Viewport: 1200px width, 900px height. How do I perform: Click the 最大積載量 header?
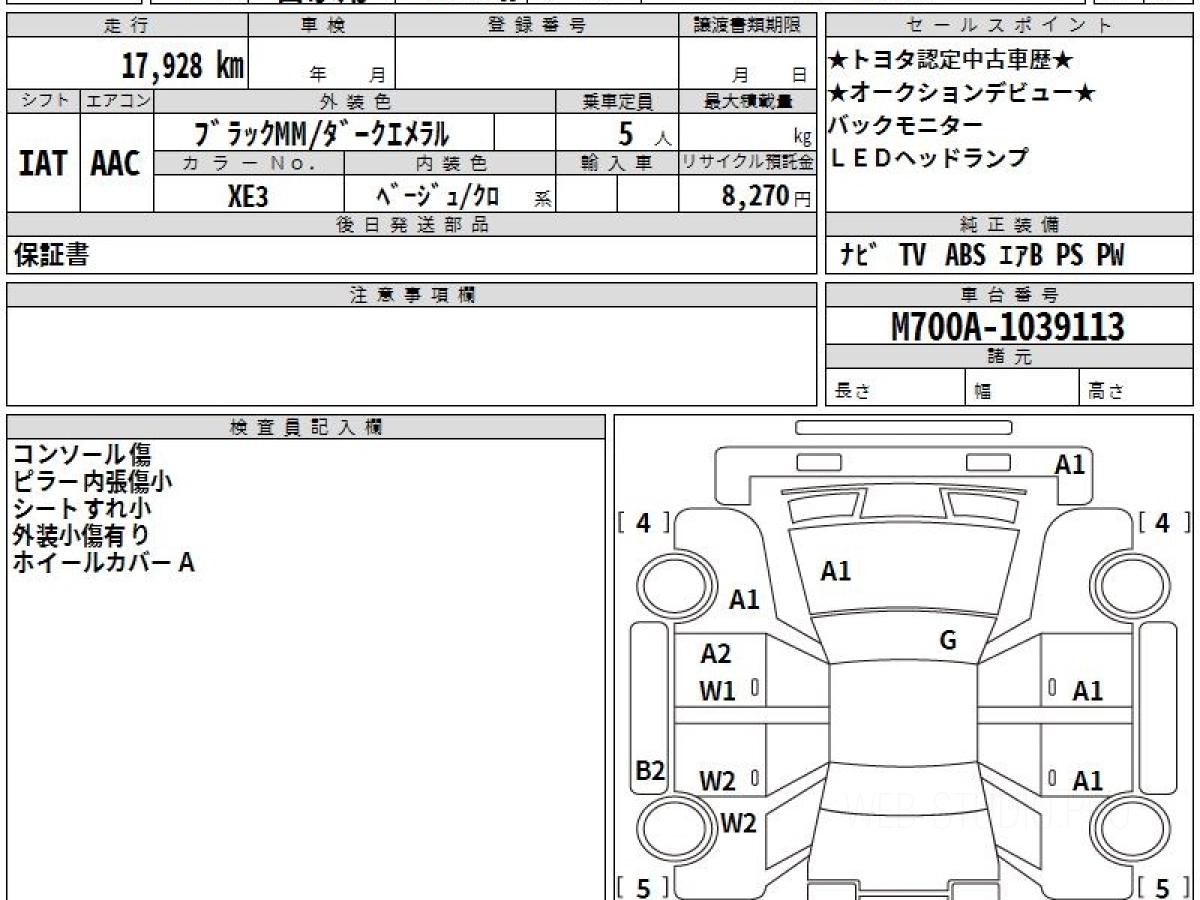[x=748, y=101]
